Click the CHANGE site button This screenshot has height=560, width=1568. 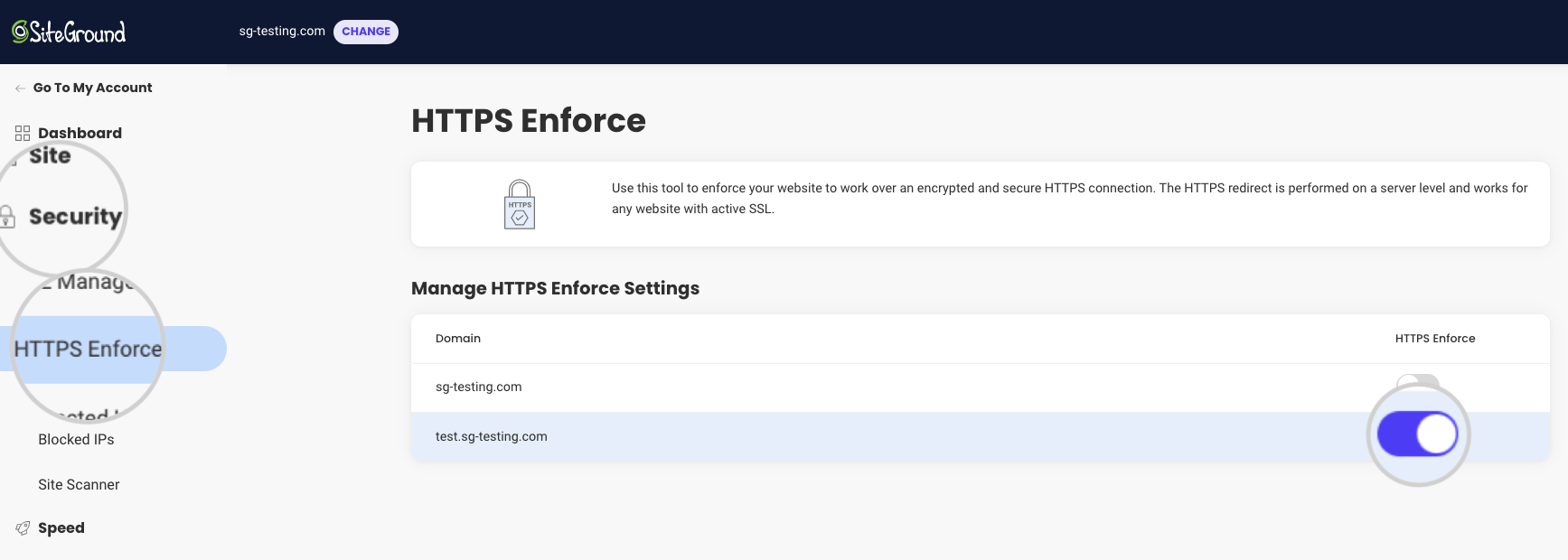(x=366, y=32)
